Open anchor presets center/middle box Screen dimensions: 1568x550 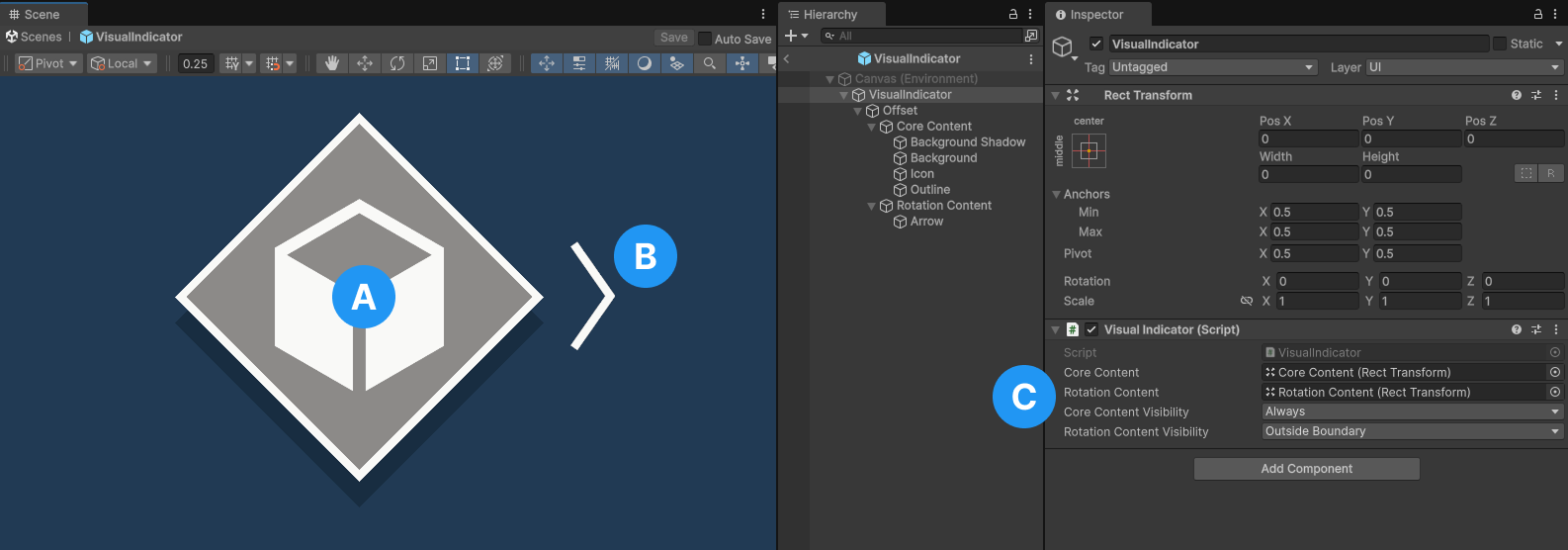pyautogui.click(x=1089, y=151)
